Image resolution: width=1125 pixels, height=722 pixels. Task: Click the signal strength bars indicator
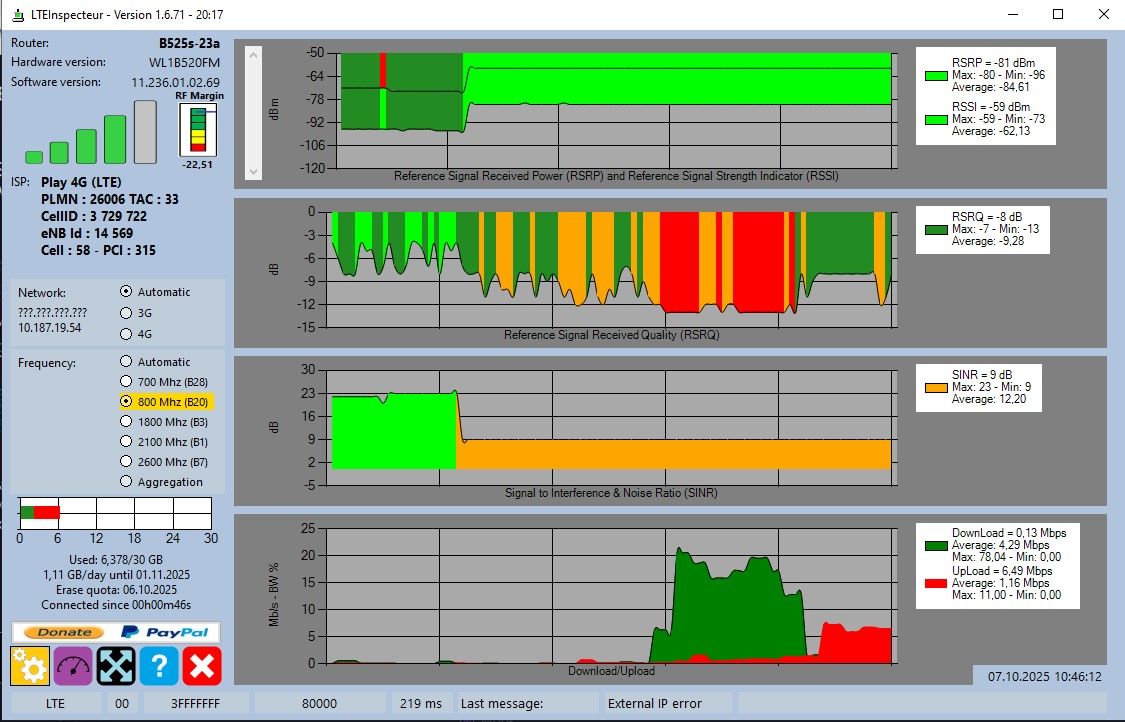click(x=90, y=132)
